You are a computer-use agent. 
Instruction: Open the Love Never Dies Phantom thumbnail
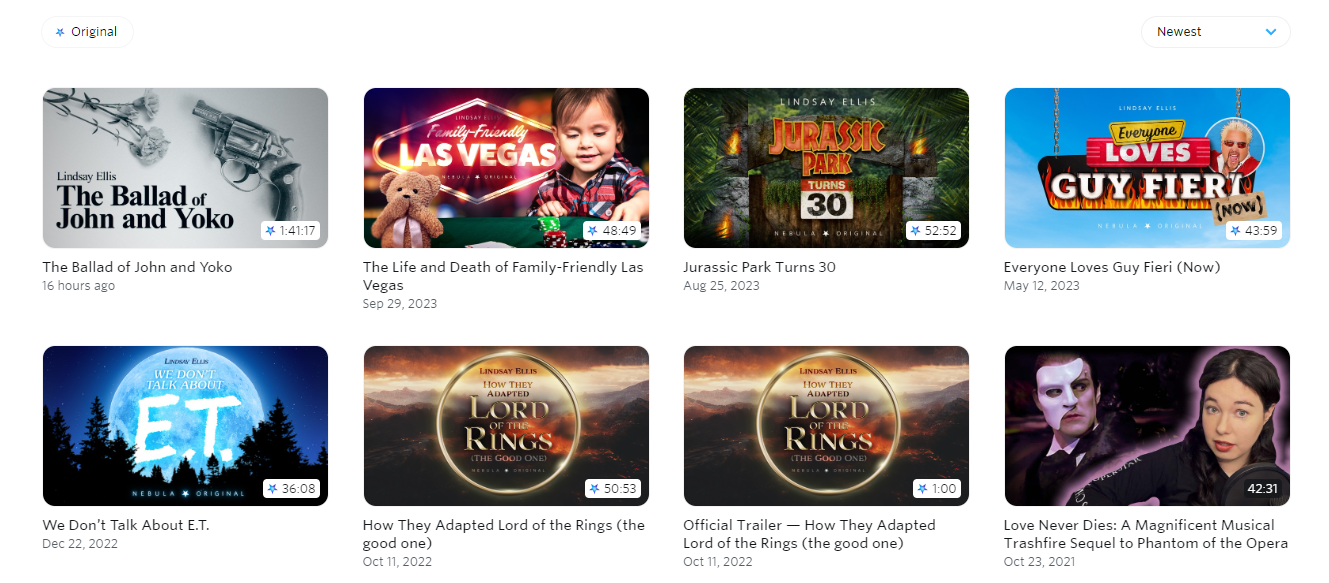1147,426
